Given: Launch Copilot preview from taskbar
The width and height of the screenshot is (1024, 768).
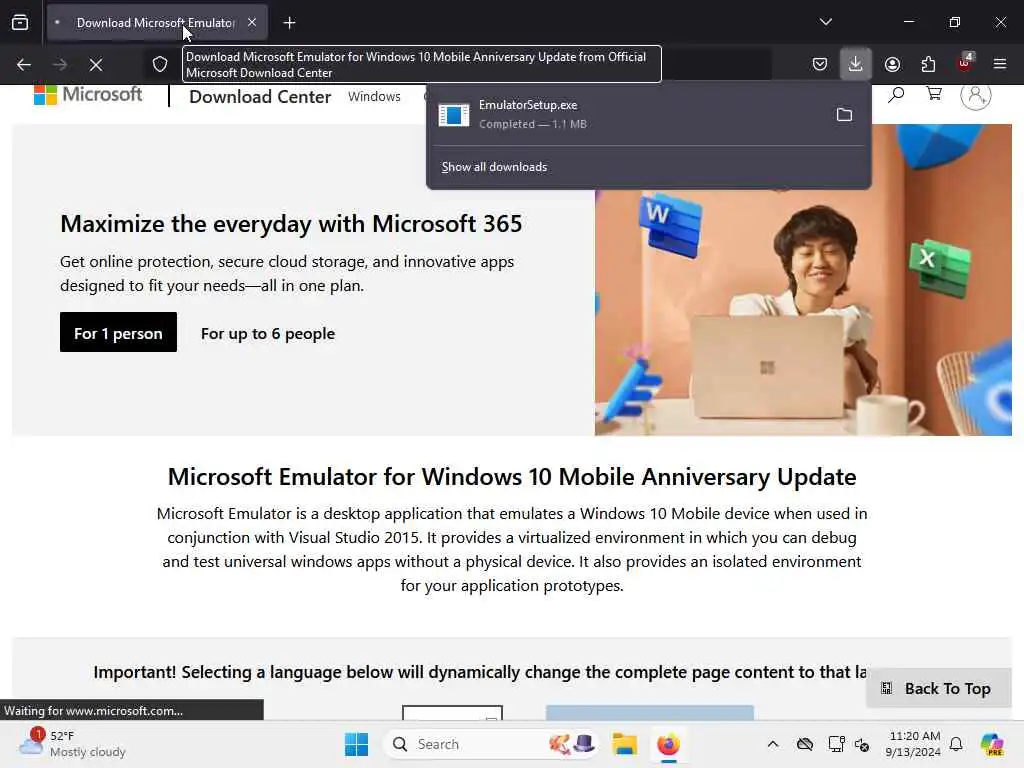Looking at the screenshot, I should 993,744.
